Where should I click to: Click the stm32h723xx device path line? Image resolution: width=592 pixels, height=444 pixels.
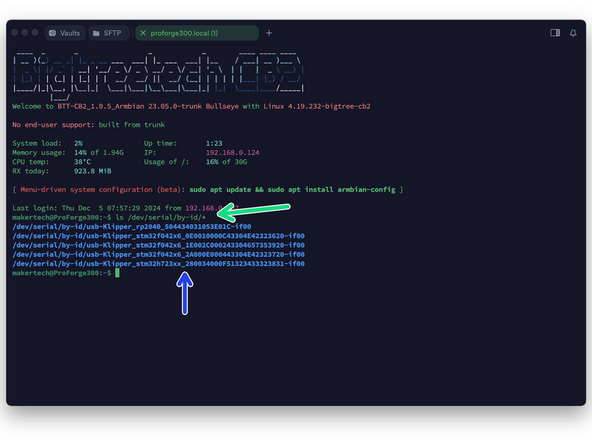tap(159, 264)
